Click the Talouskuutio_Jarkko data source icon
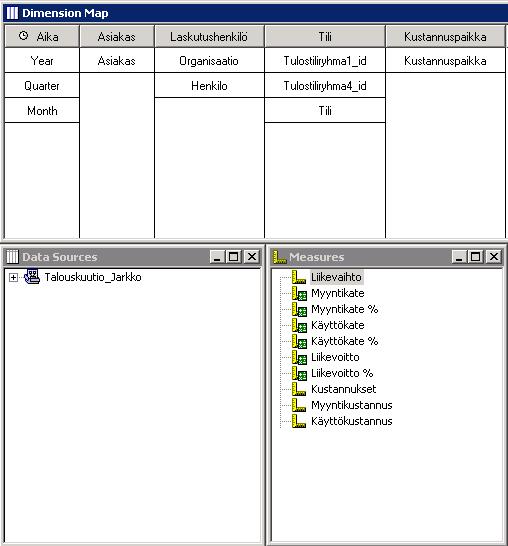Image resolution: width=508 pixels, height=546 pixels. point(32,277)
